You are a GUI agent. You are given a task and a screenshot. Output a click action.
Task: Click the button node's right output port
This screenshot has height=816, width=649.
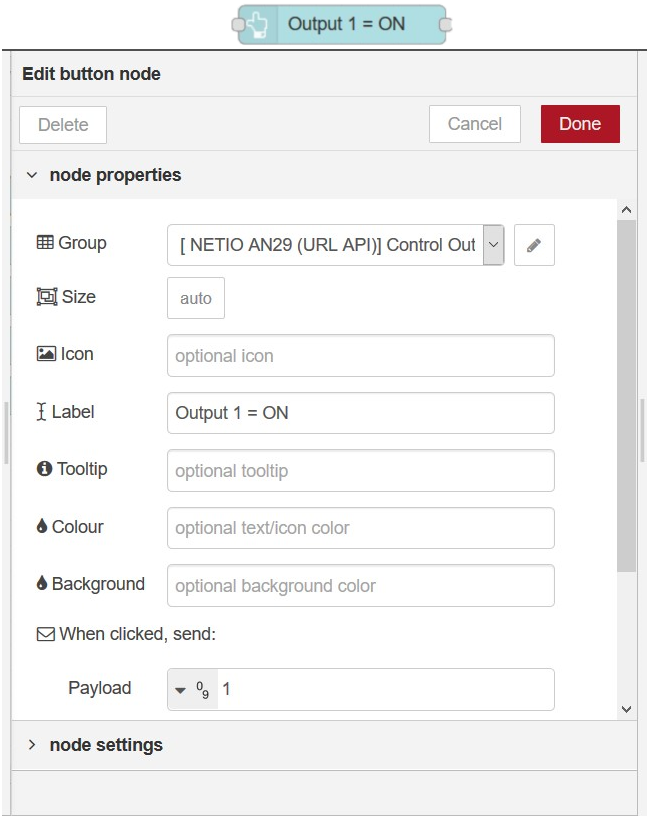(446, 24)
